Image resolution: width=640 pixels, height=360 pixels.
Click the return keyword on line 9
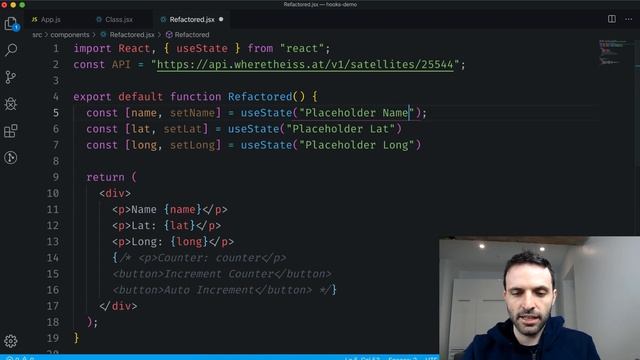click(x=105, y=177)
